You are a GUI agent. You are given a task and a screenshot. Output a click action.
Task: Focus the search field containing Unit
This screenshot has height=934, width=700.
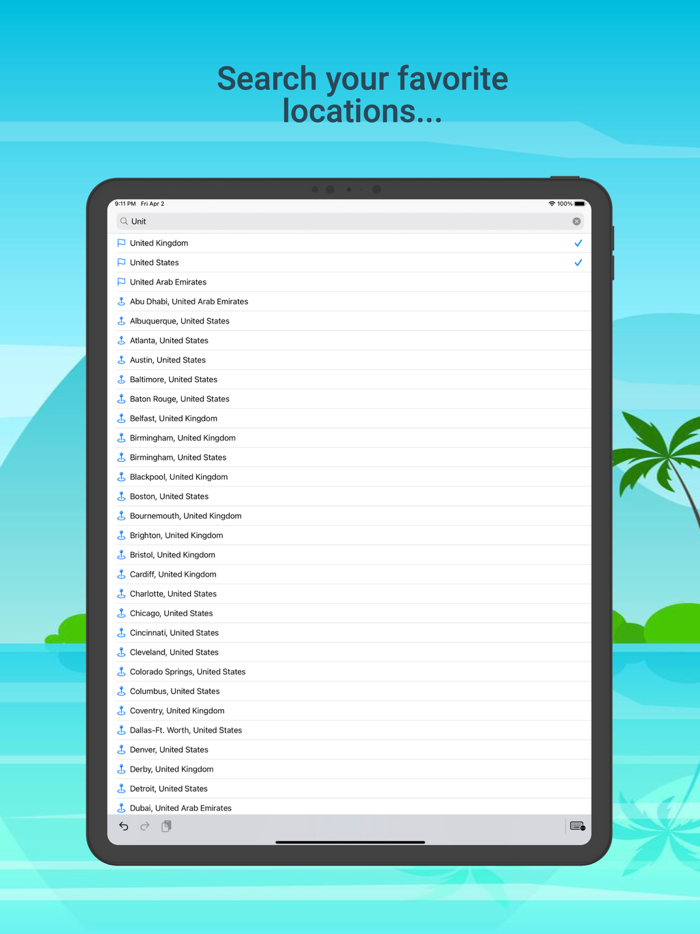pyautogui.click(x=350, y=221)
